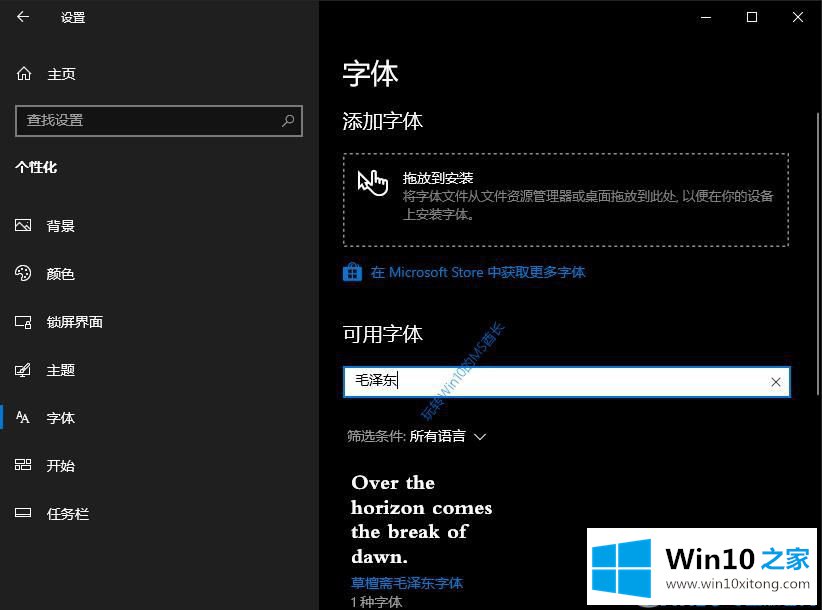Select the 字体 AA icon

pyautogui.click(x=23, y=417)
